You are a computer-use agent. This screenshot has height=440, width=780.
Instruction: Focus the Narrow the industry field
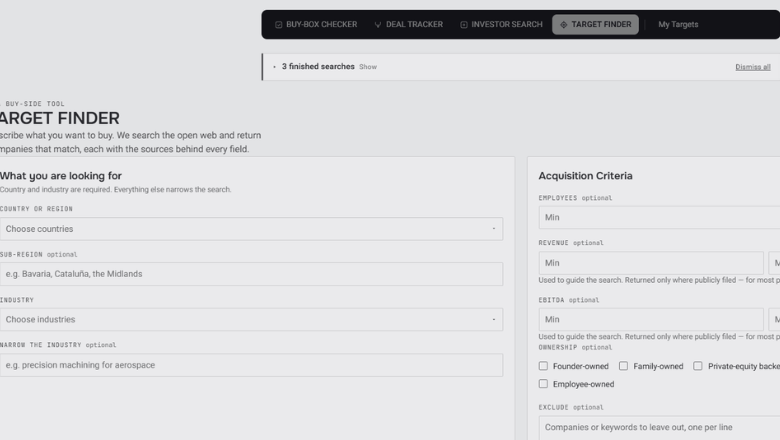(251, 365)
